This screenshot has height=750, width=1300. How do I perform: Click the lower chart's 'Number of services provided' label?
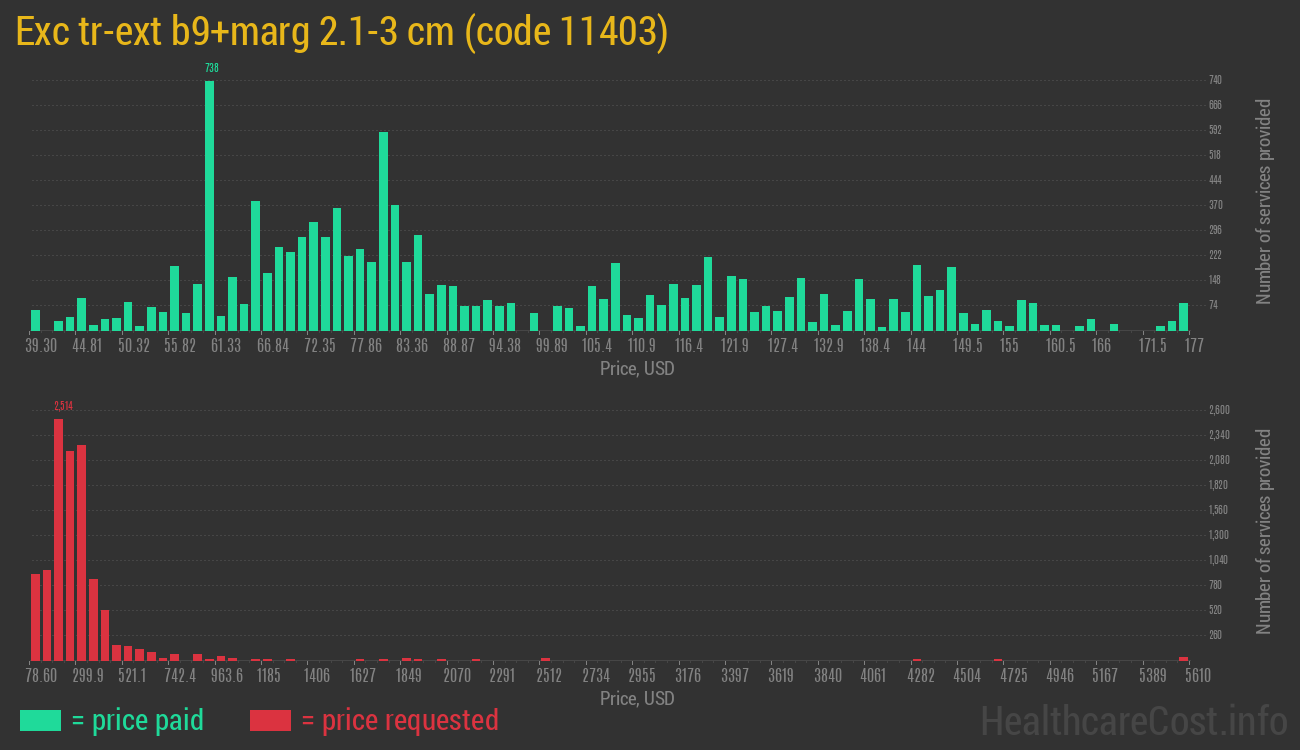[1264, 531]
